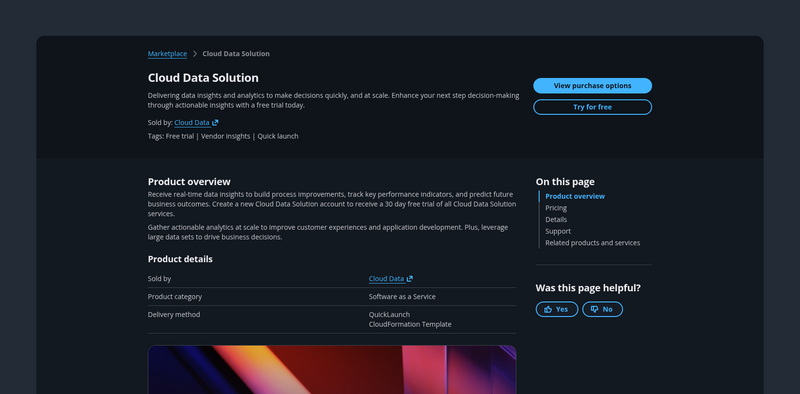Viewport: 800px width, 394px height.
Task: Click the breadcrumb chevron separator
Action: point(195,54)
